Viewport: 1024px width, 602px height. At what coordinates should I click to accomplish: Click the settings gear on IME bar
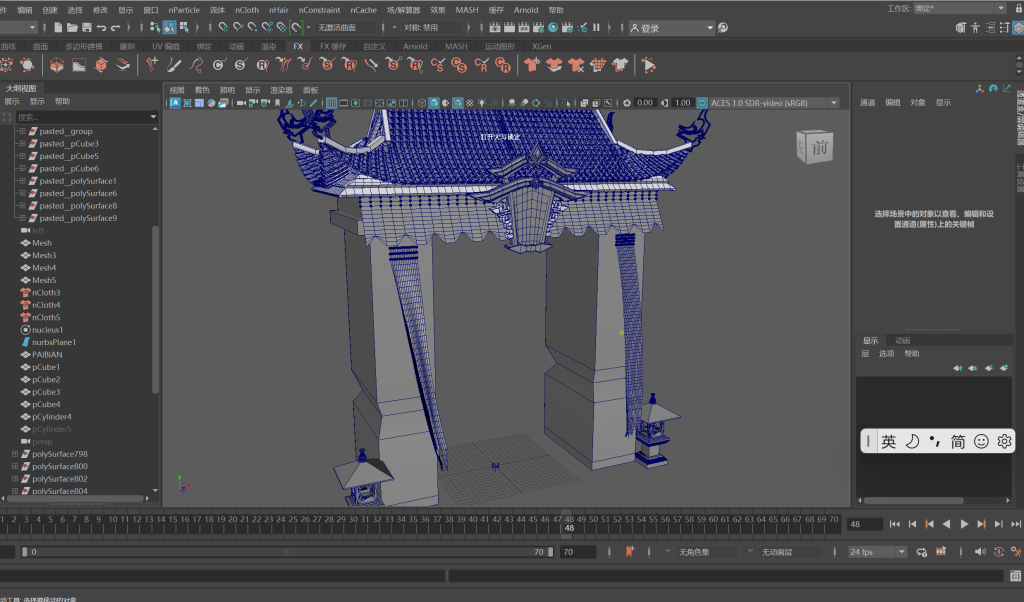[x=1004, y=441]
